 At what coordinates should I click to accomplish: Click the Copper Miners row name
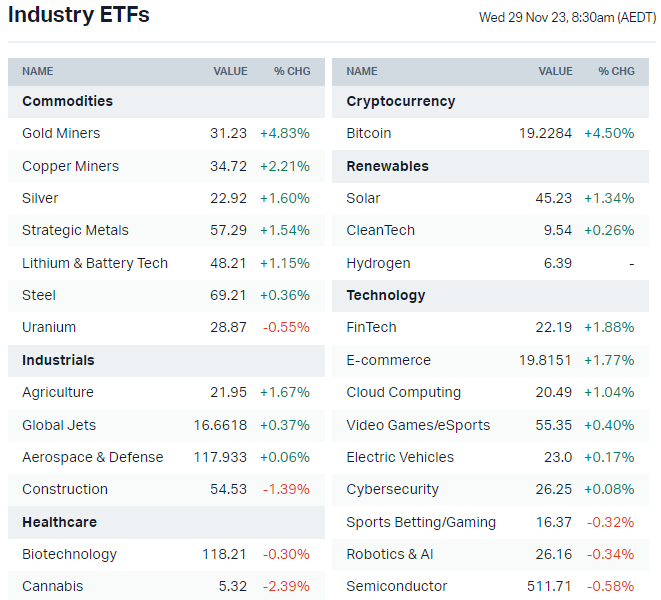point(70,166)
